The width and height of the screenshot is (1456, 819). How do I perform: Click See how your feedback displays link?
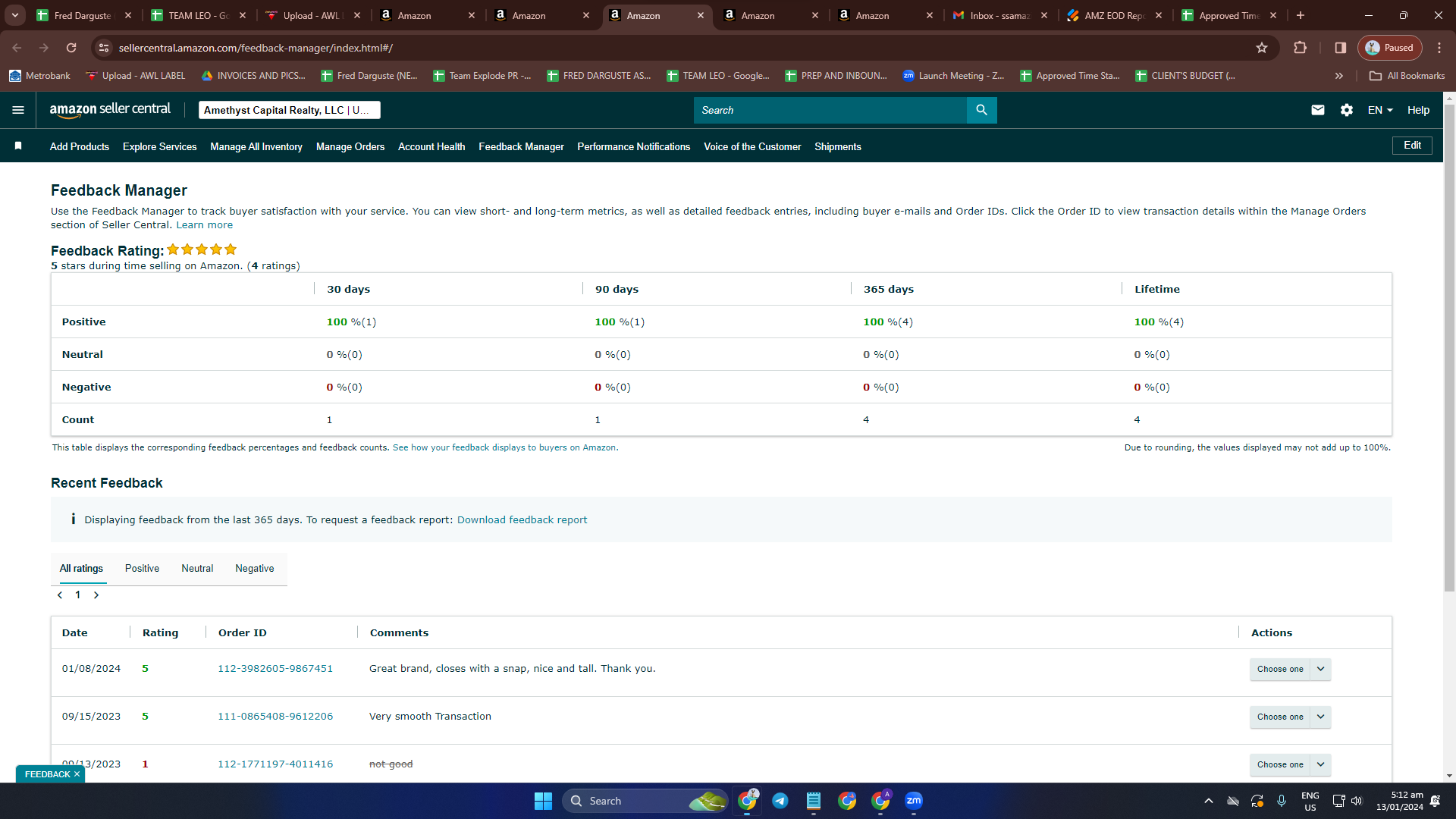(x=506, y=448)
